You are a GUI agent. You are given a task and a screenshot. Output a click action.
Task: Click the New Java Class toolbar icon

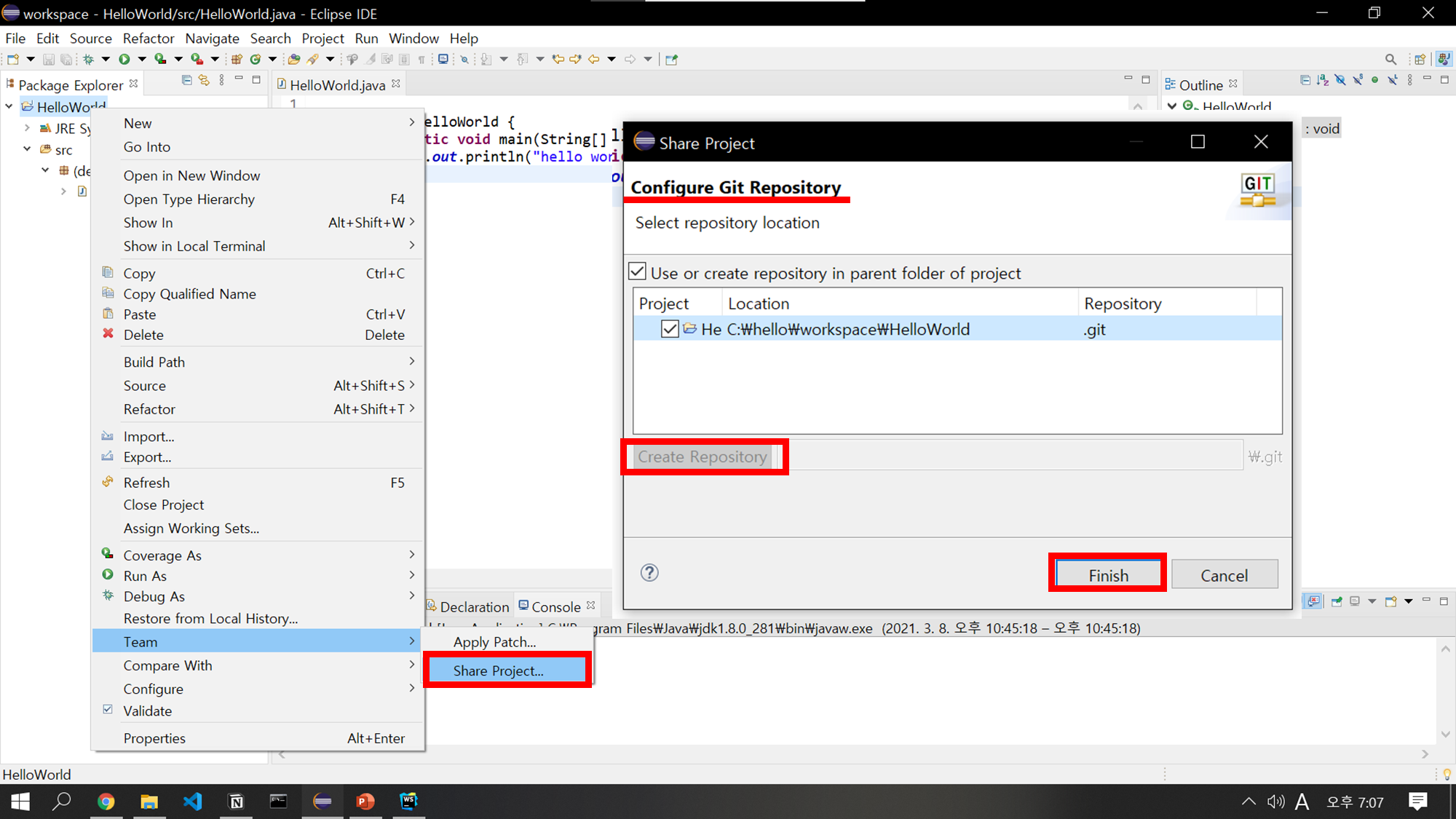[x=255, y=59]
